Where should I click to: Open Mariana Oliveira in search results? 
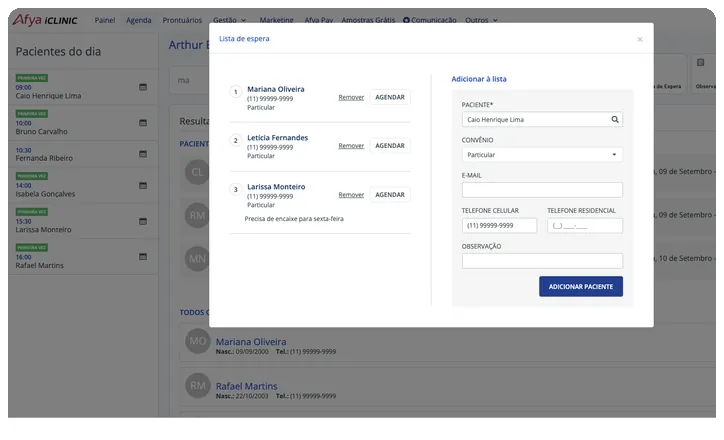point(251,342)
